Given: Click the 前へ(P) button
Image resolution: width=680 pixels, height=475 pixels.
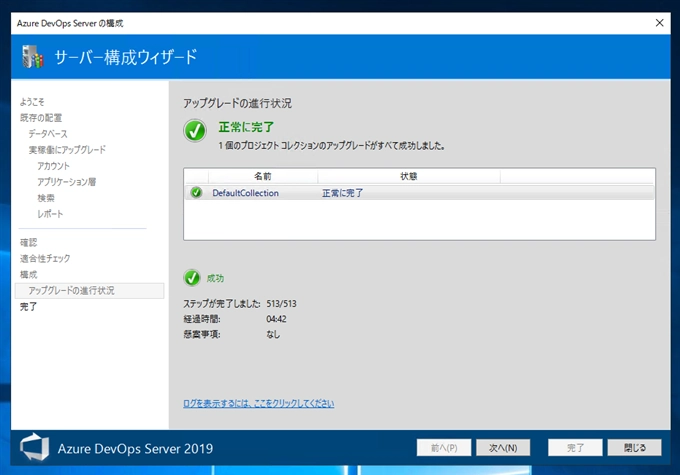Looking at the screenshot, I should (x=444, y=448).
